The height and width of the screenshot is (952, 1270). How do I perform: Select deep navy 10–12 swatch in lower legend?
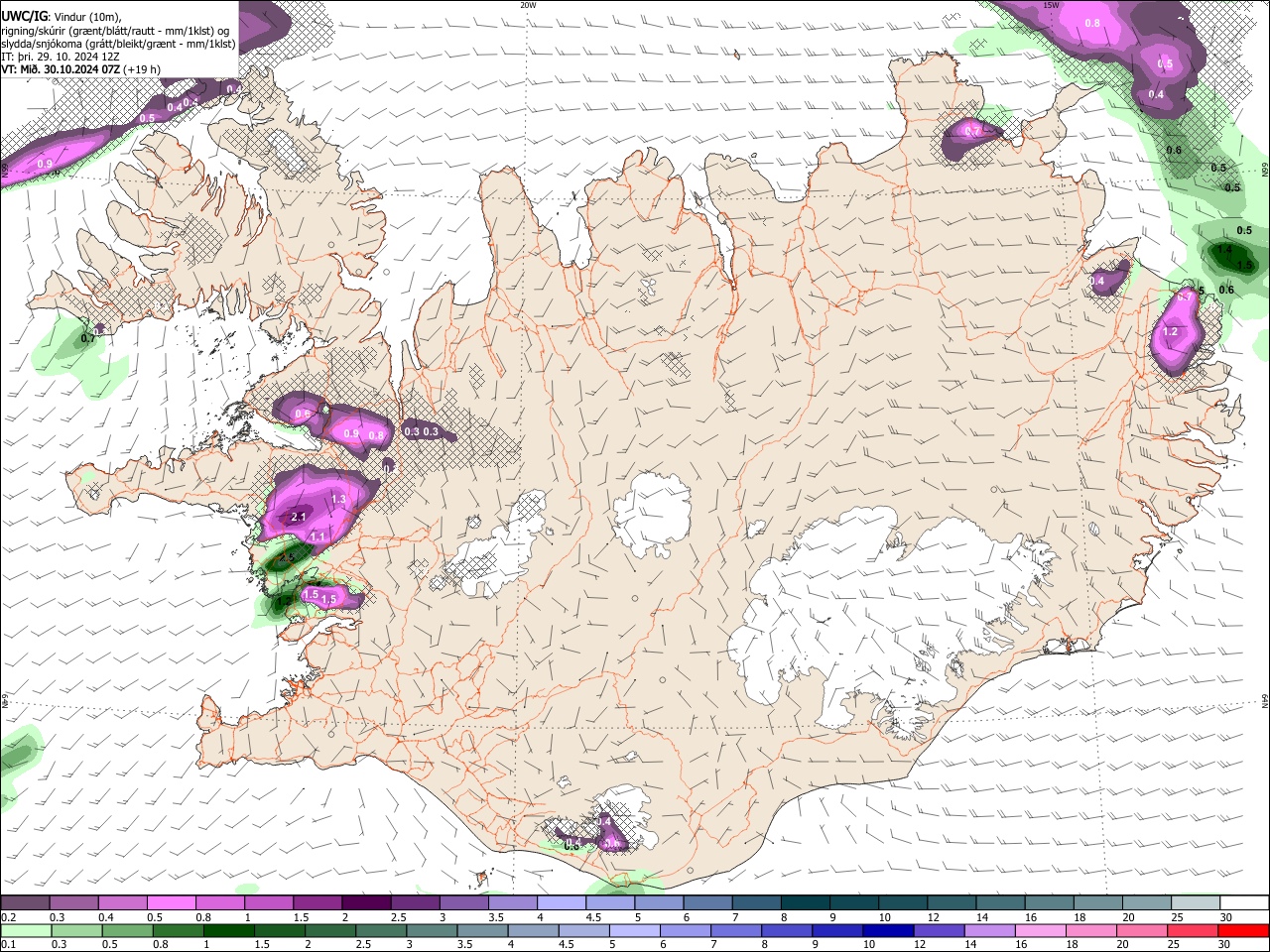887,930
